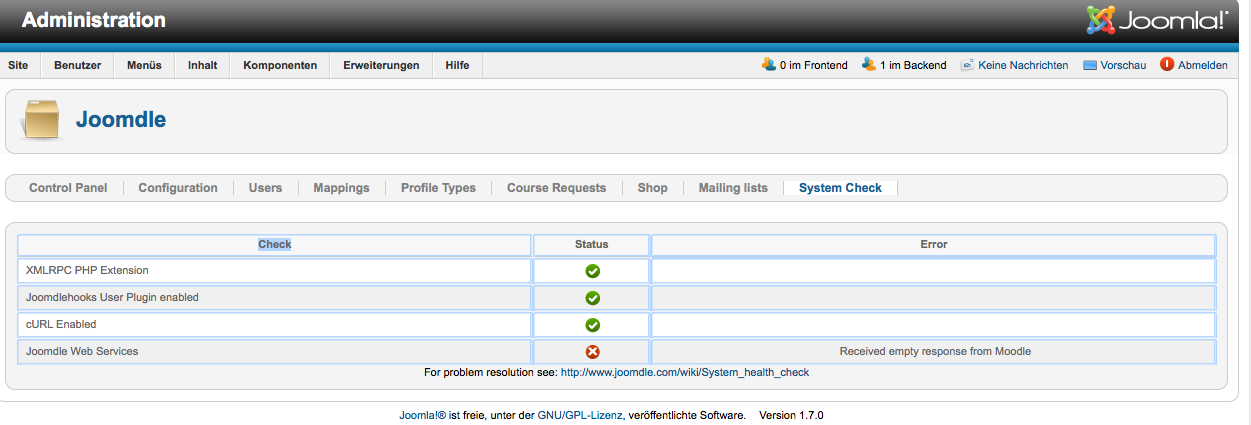Open the Komponenten menu
The image size is (1251, 425).
[x=280, y=65]
